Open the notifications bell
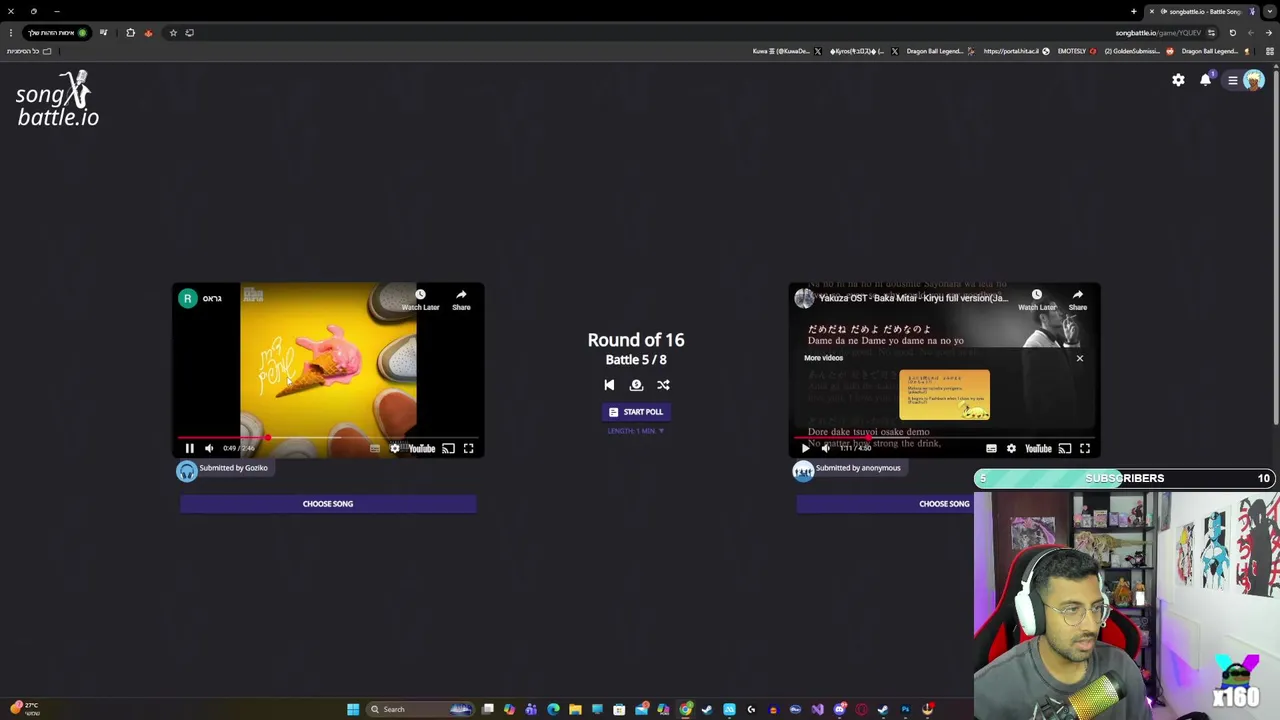Viewport: 1280px width, 720px height. (x=1206, y=80)
